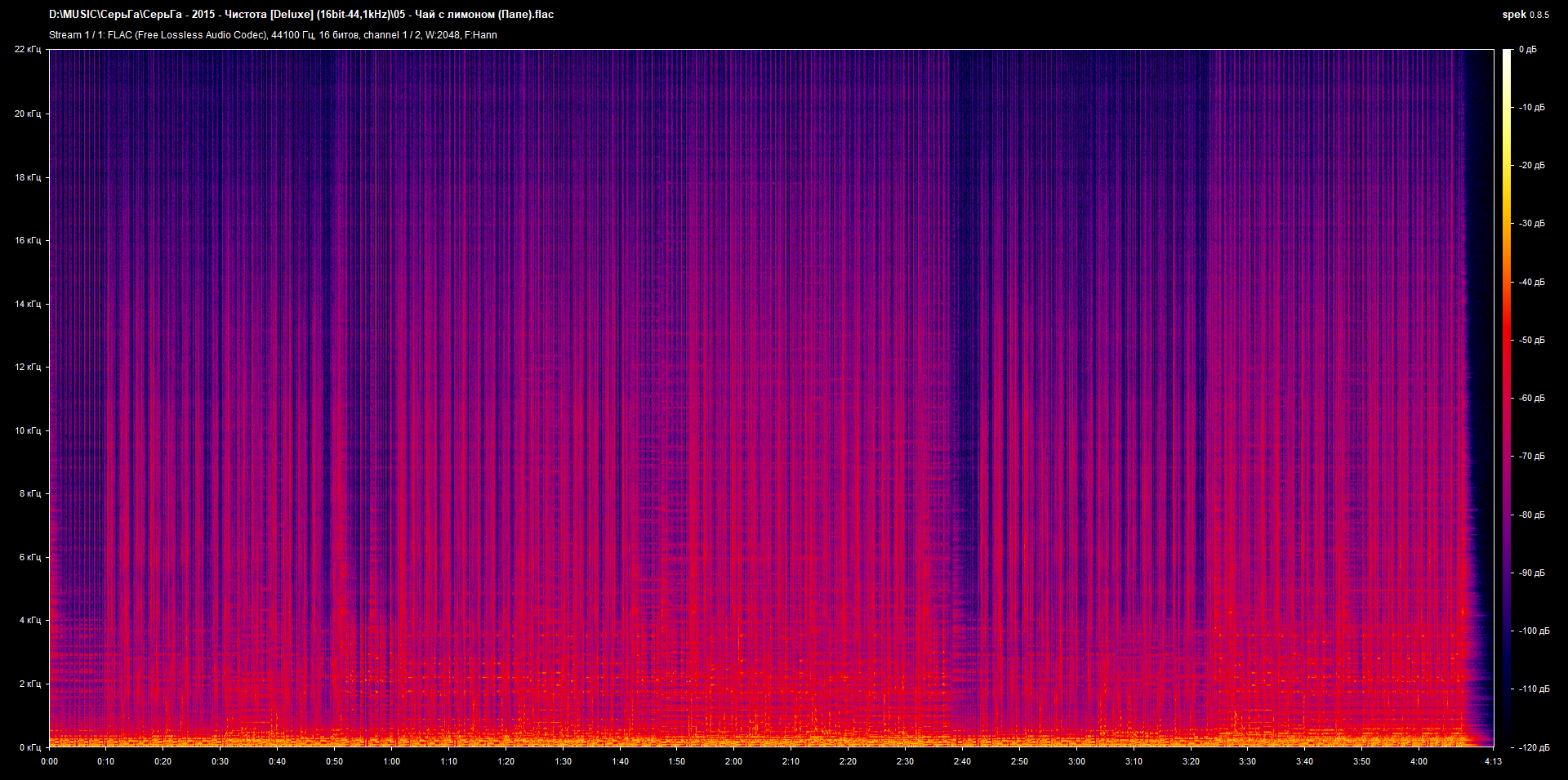Image resolution: width=1568 pixels, height=780 pixels.
Task: Click the 2 кГц frequency label
Action: pyautogui.click(x=30, y=685)
